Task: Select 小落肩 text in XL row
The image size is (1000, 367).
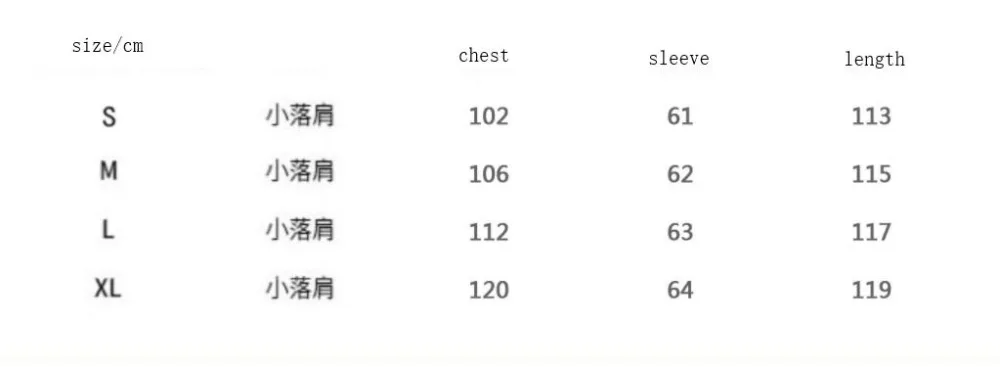Action: pos(300,289)
